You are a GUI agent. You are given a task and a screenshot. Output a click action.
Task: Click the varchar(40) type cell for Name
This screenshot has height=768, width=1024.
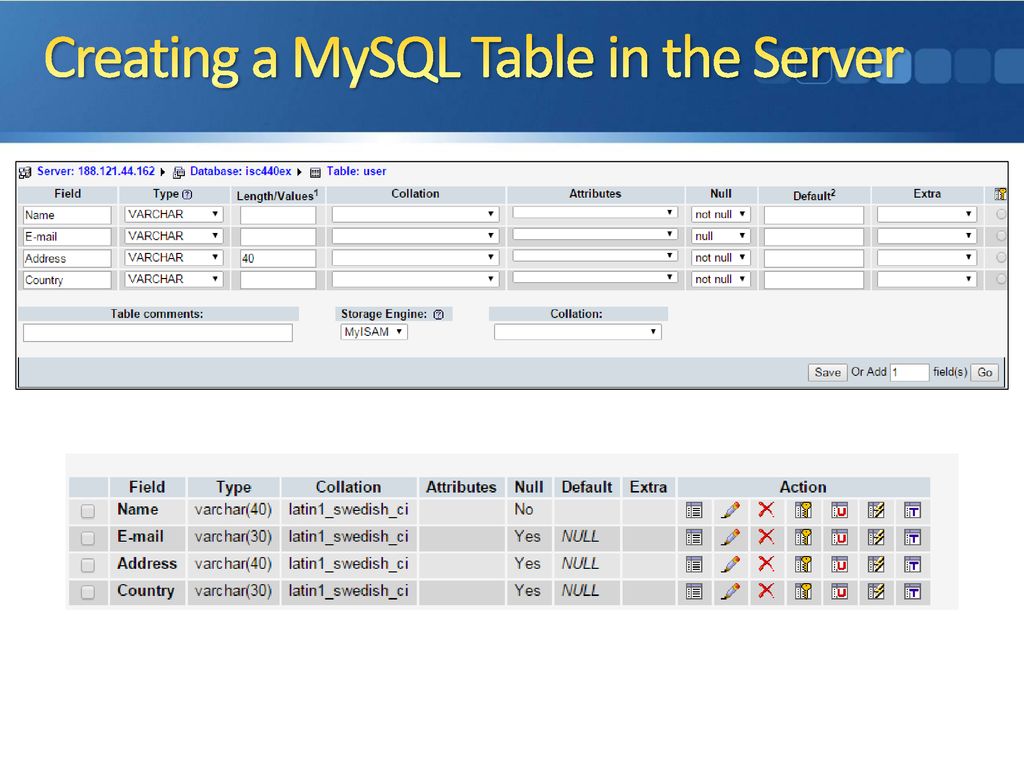pos(233,509)
